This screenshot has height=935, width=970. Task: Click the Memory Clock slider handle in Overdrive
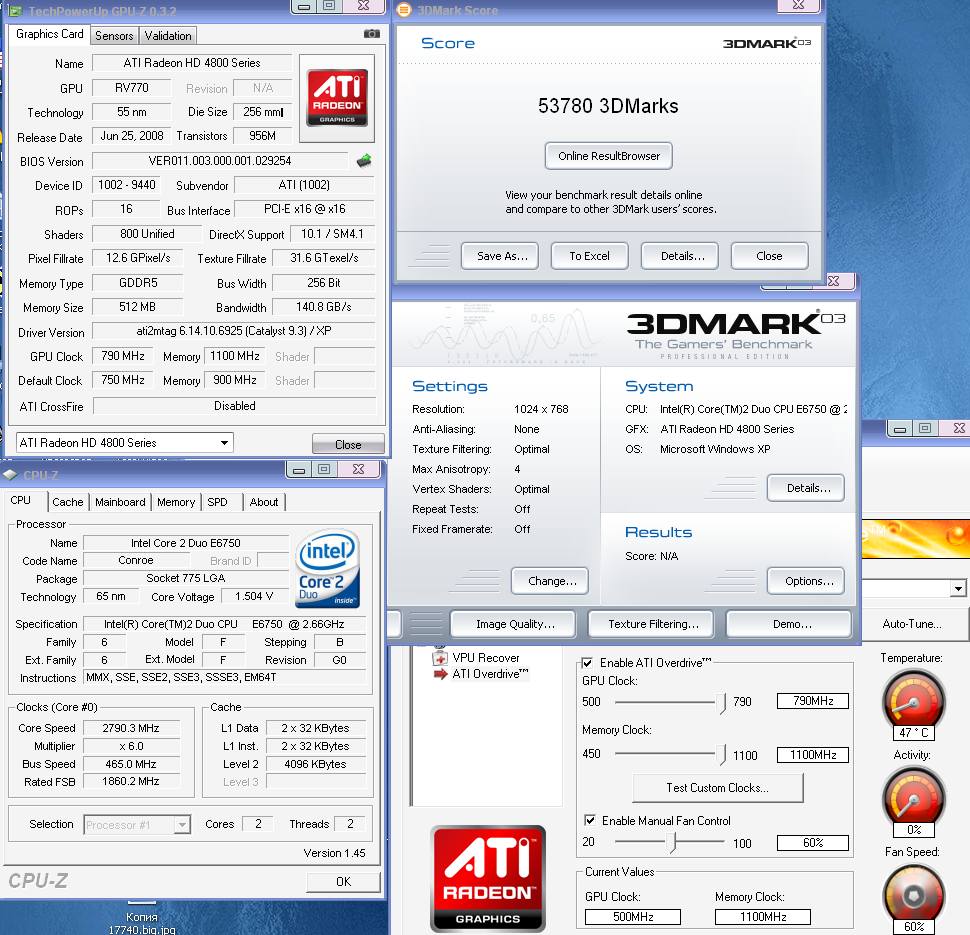point(721,754)
